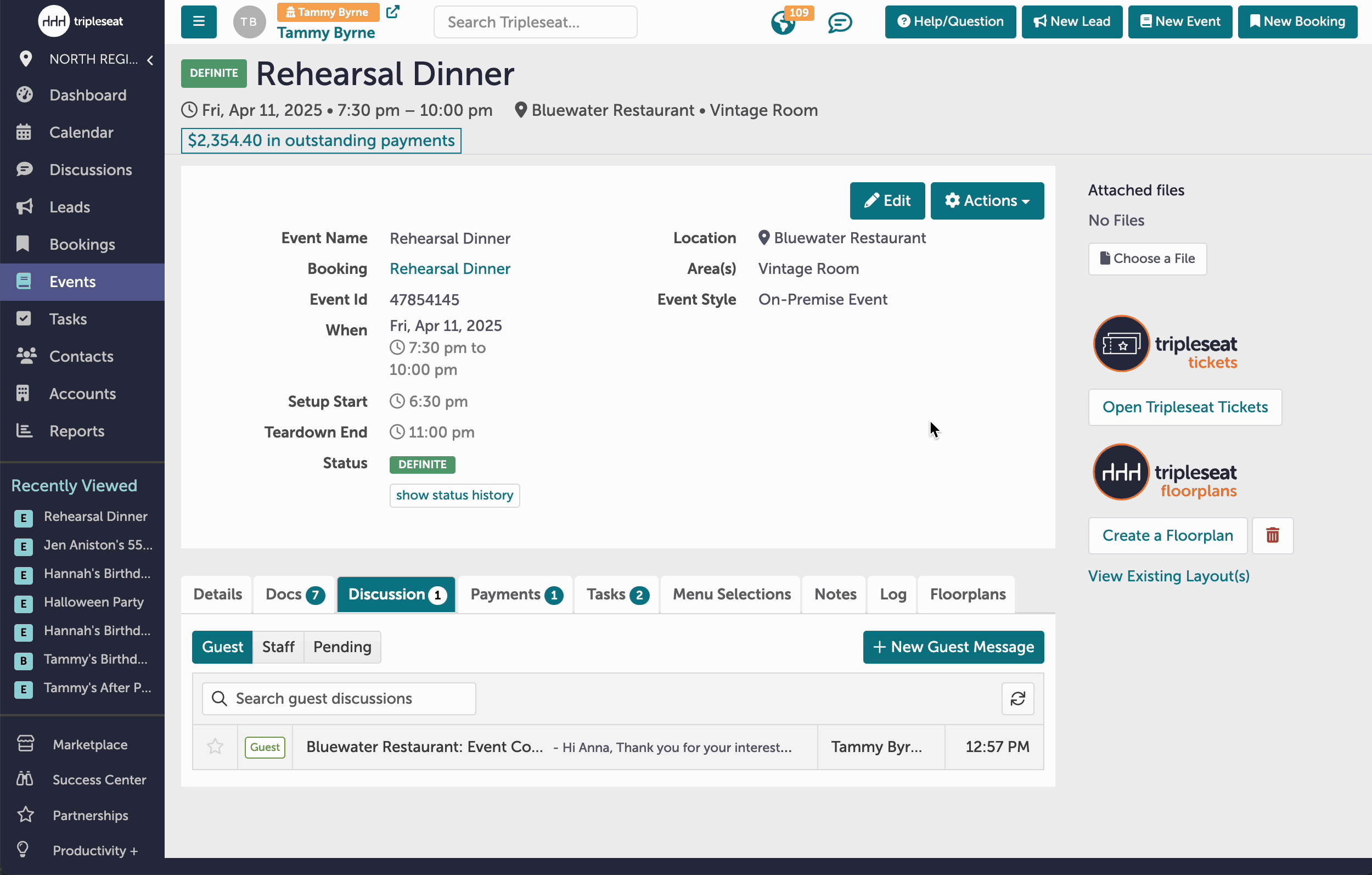Click the Help/Question button

[x=950, y=21]
